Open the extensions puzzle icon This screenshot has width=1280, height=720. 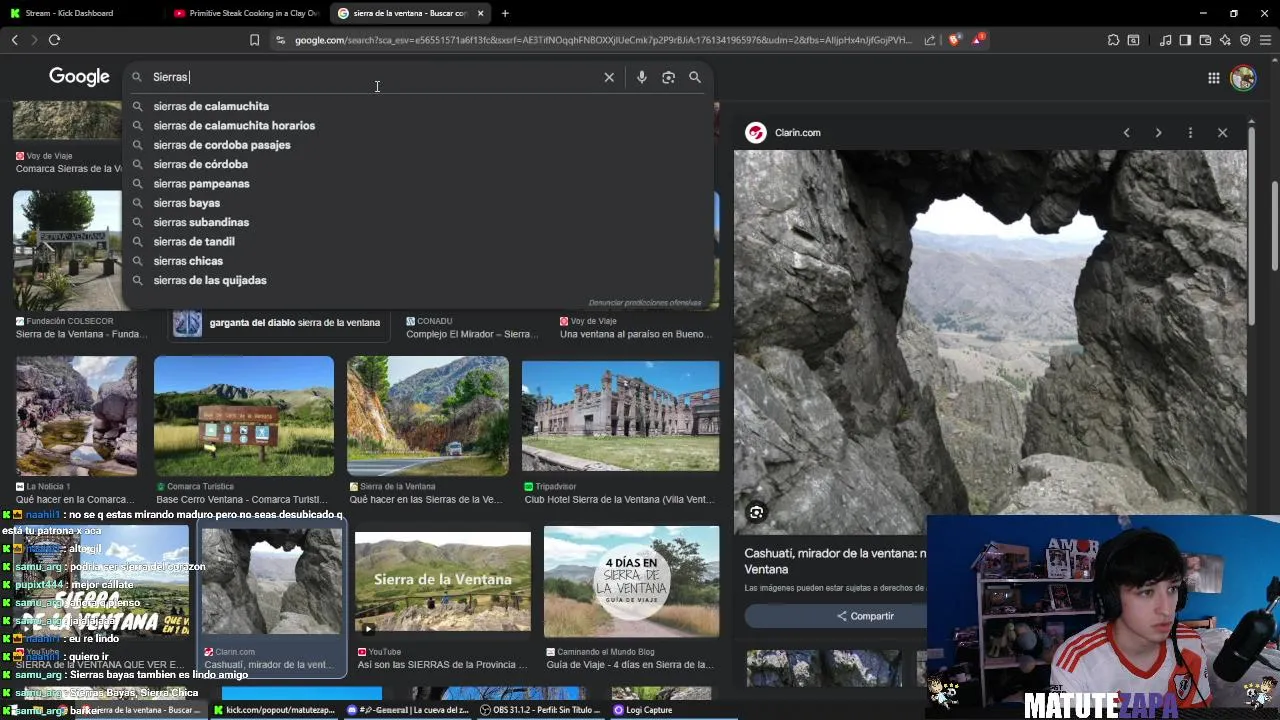click(1113, 40)
